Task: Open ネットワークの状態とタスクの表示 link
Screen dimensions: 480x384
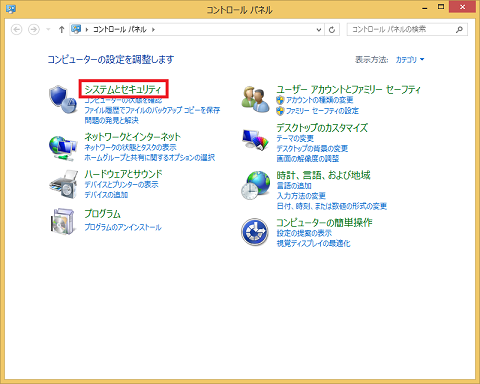Action: tap(130, 147)
